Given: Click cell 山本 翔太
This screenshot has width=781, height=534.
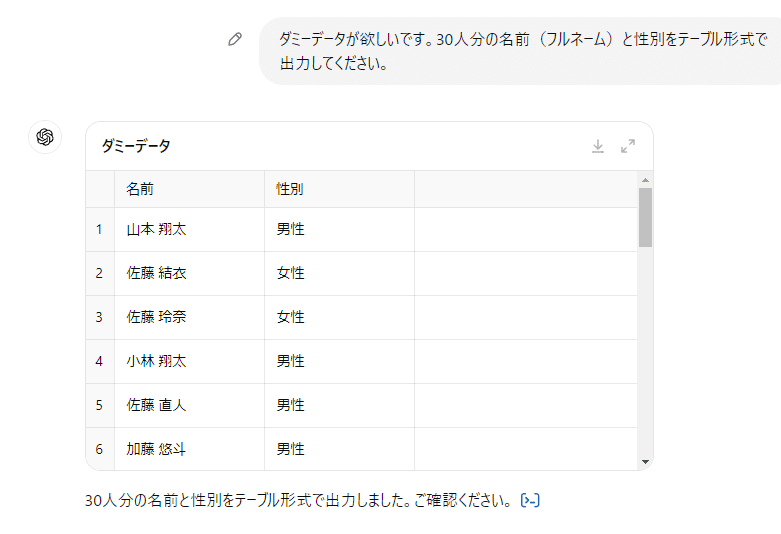Looking at the screenshot, I should [189, 230].
